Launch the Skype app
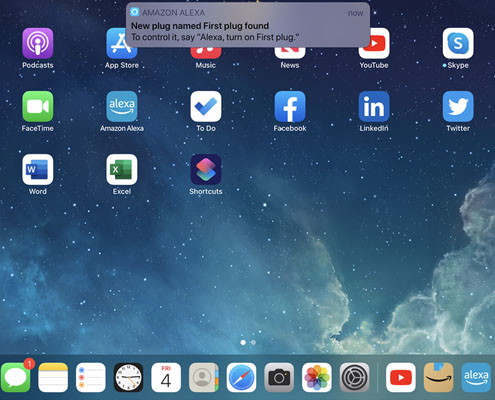The width and height of the screenshot is (495, 400). pyautogui.click(x=458, y=43)
